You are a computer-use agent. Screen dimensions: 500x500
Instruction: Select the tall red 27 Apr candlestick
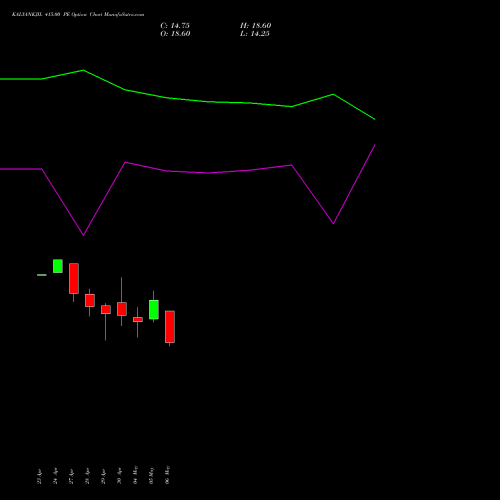(74, 279)
